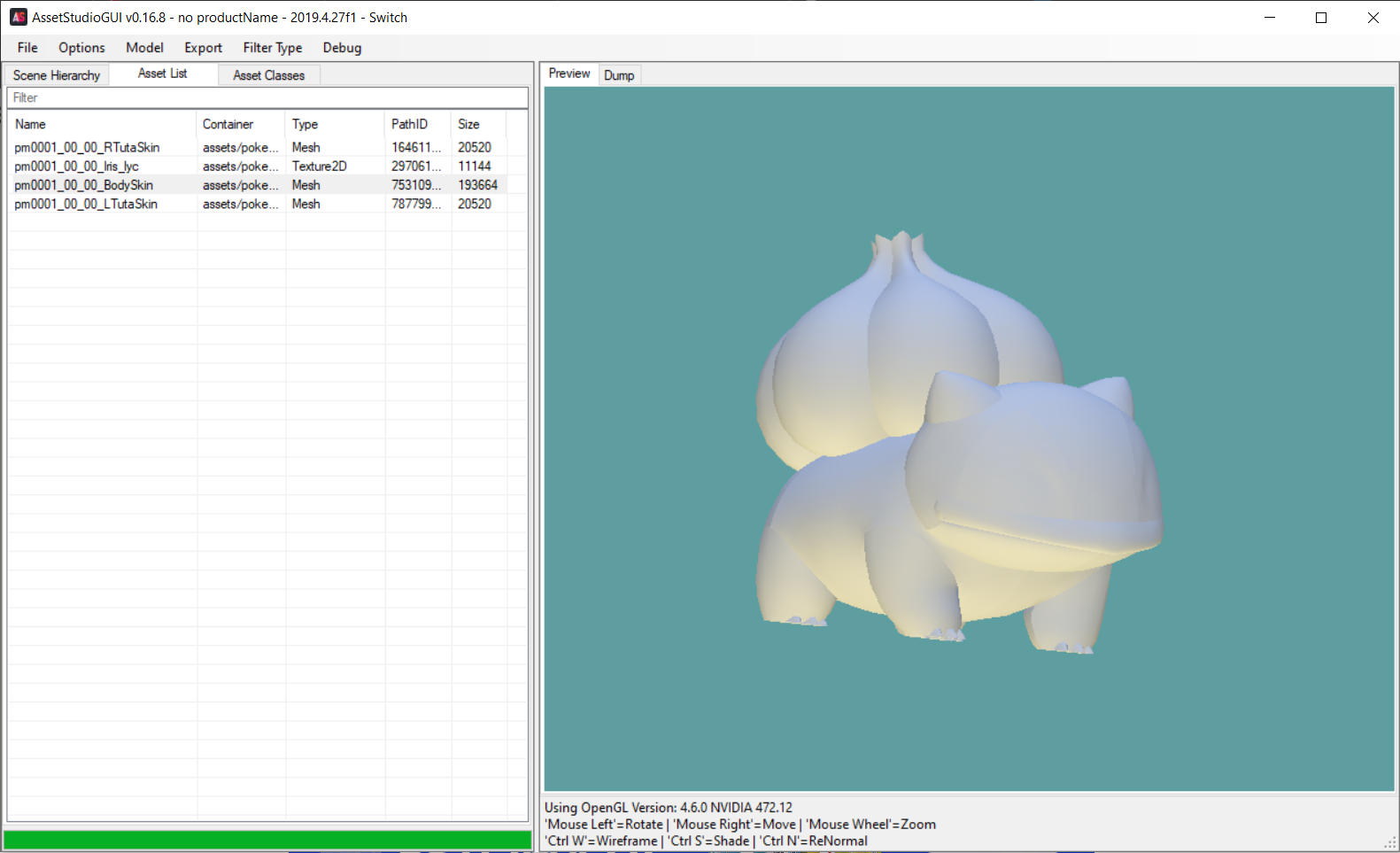The image size is (1400, 853).
Task: Select the Asset List tab
Action: pyautogui.click(x=163, y=74)
